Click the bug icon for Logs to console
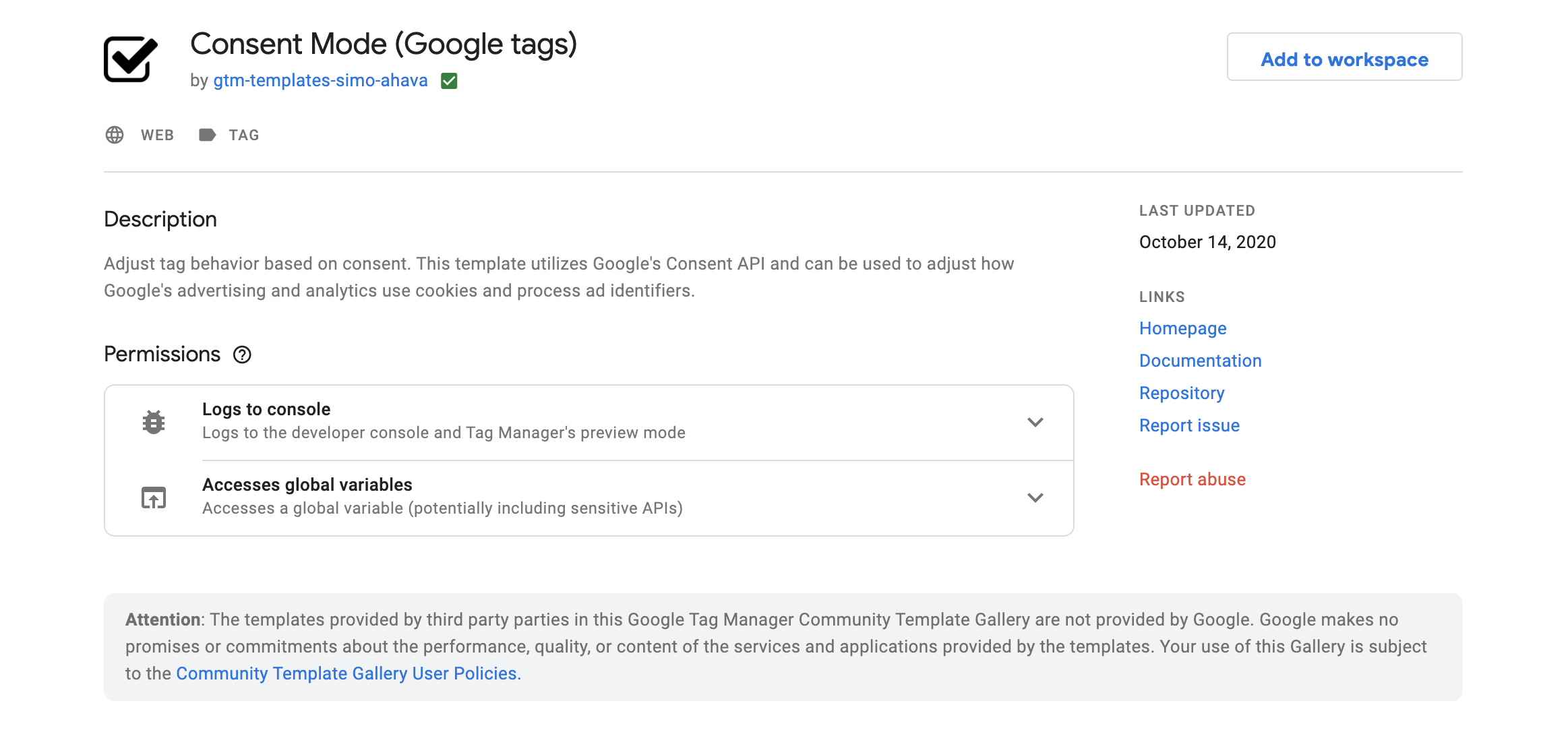This screenshot has height=755, width=1568. (154, 422)
